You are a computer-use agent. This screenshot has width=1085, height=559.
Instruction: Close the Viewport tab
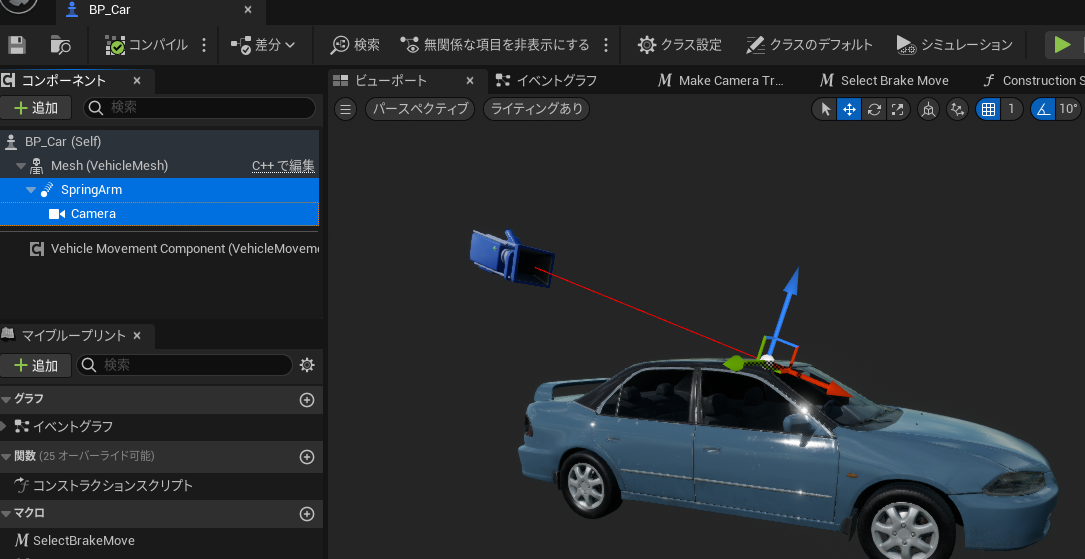pos(471,81)
